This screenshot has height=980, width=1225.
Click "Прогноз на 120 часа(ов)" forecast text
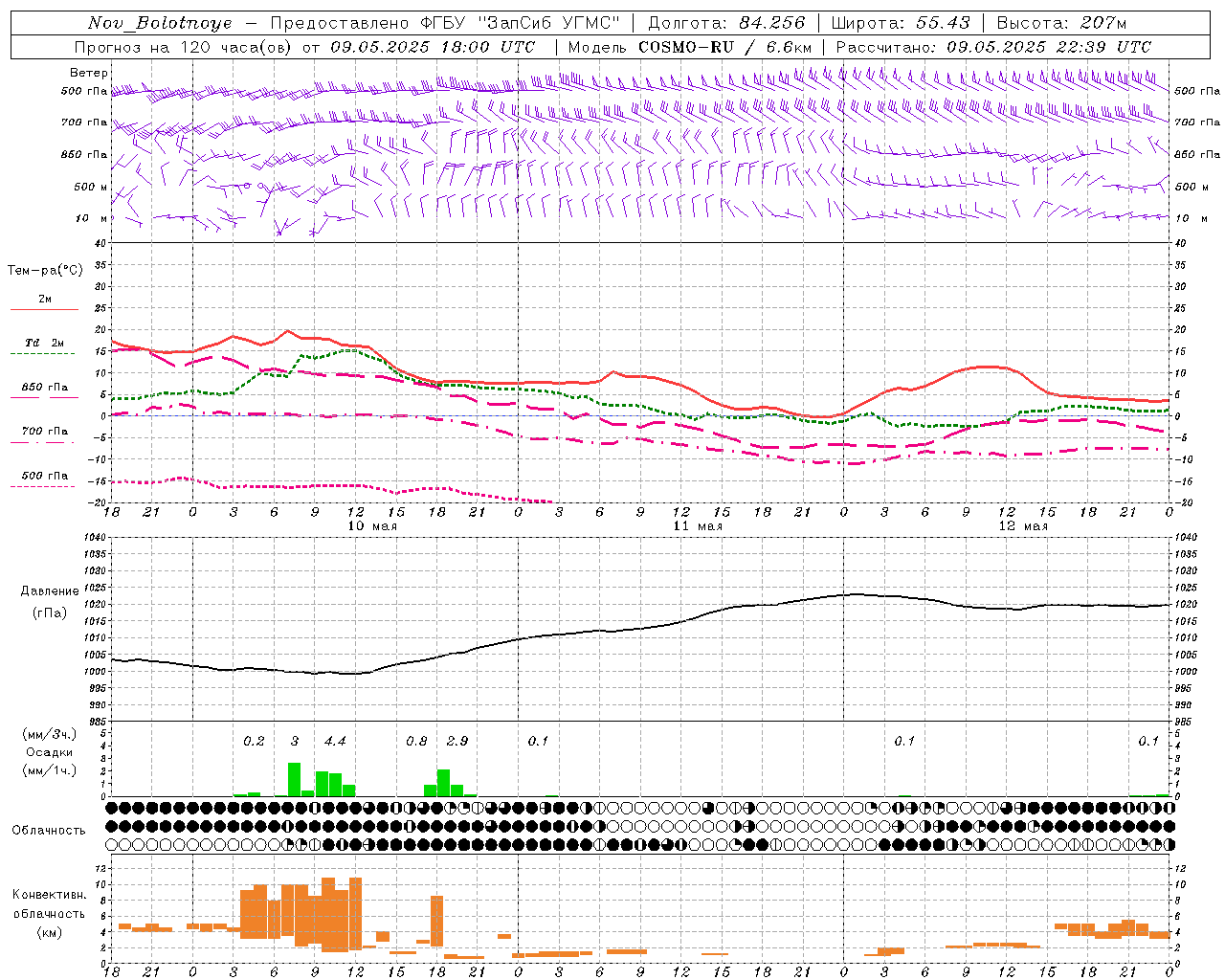click(184, 47)
